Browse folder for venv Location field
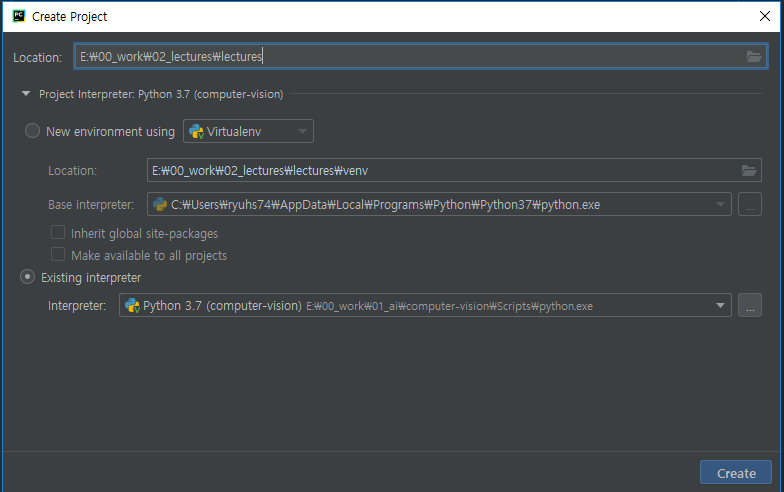Viewport: 784px width, 492px height. [748, 170]
